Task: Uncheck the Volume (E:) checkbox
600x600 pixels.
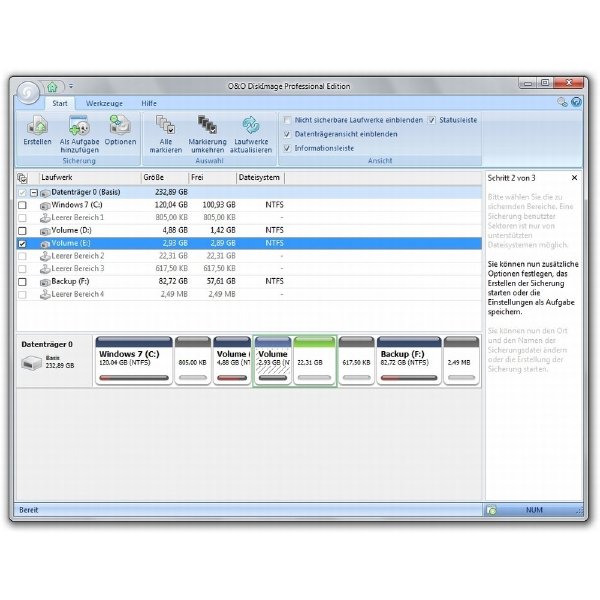Action: coord(22,244)
